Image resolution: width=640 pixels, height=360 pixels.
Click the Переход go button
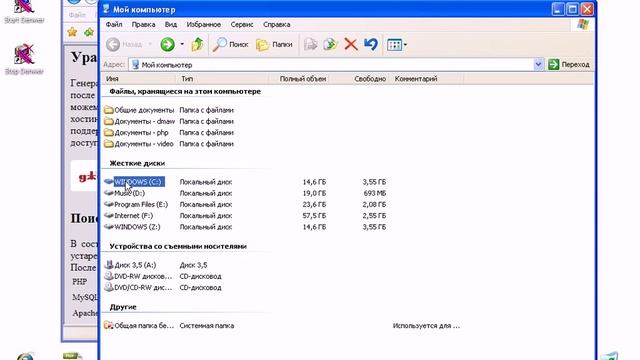point(569,64)
